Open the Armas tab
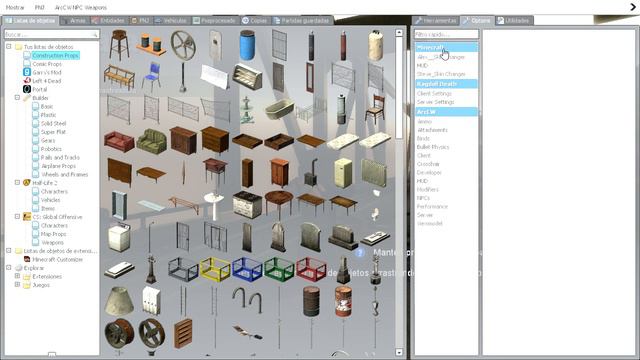This screenshot has height=360, width=640. 74,20
